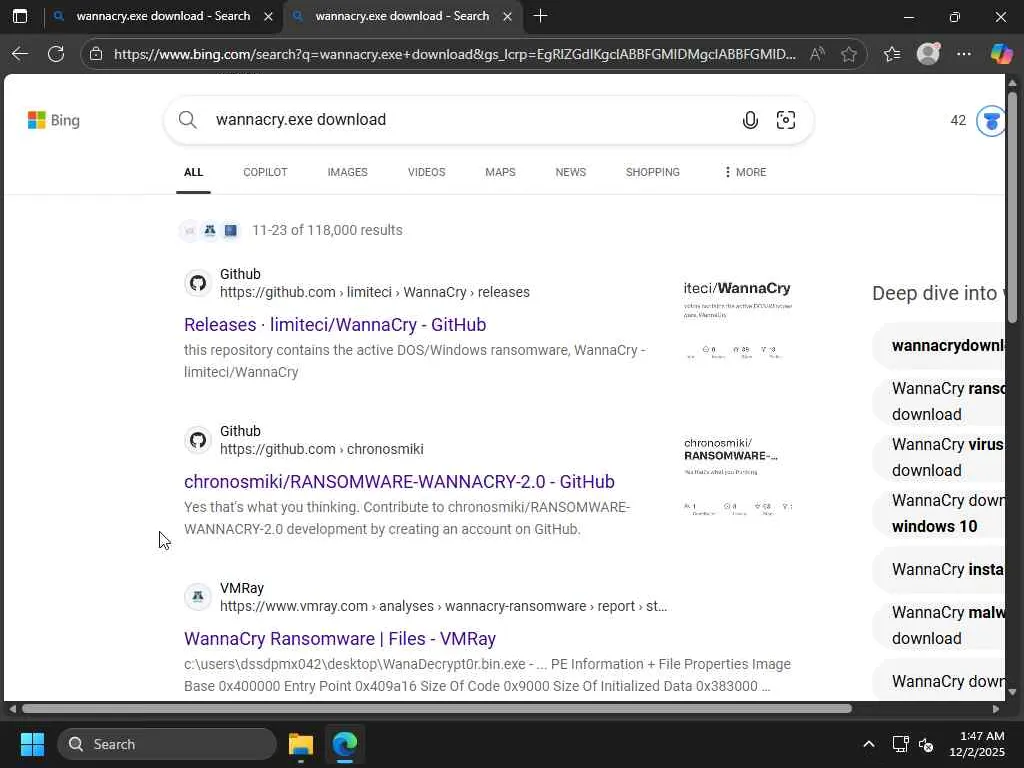Open the limiteci/WannaCry preview thumbnail
The width and height of the screenshot is (1024, 768).
pyautogui.click(x=737, y=320)
